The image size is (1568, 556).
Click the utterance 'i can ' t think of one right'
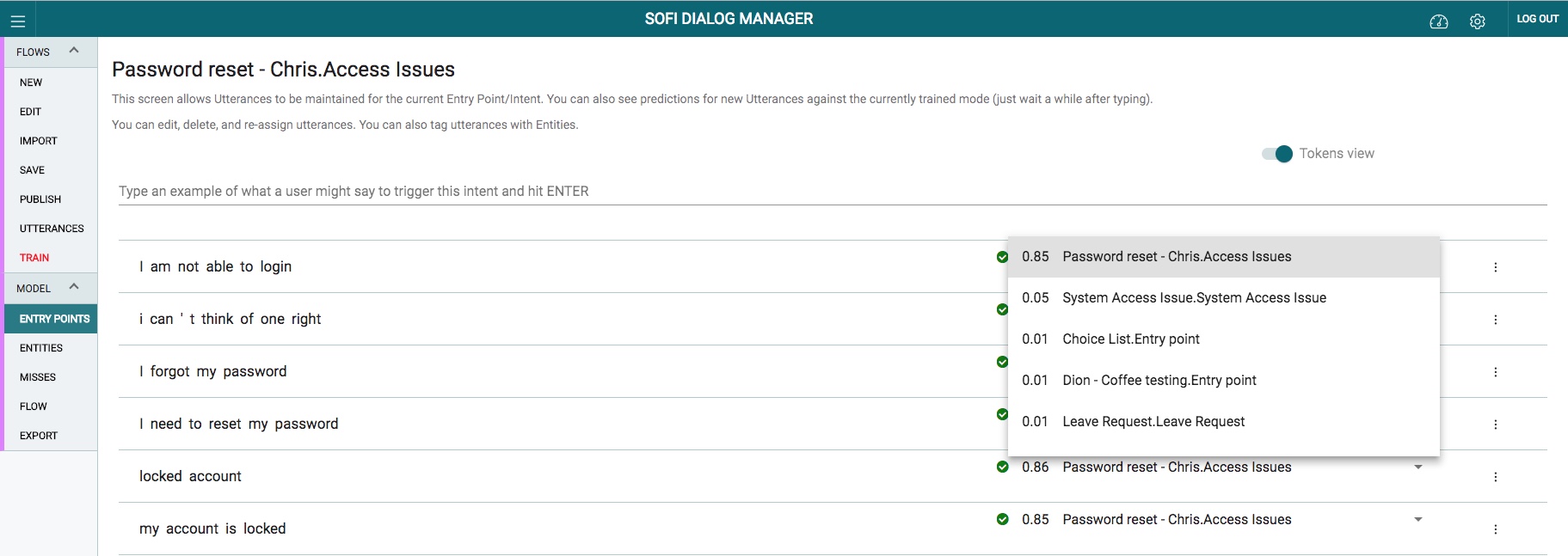(x=230, y=320)
